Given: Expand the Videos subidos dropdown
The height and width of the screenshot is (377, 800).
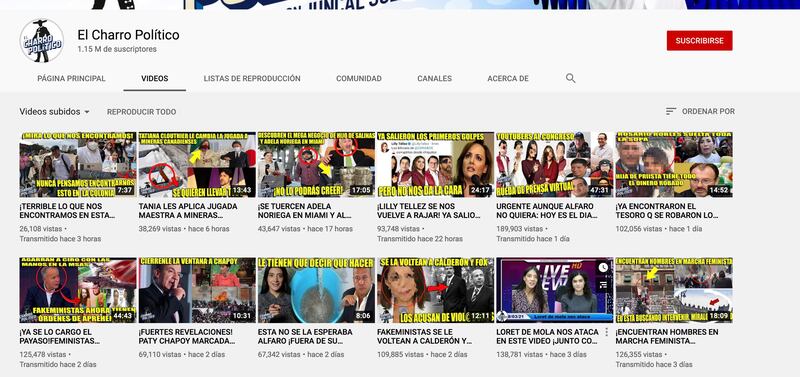Looking at the screenshot, I should (55, 112).
